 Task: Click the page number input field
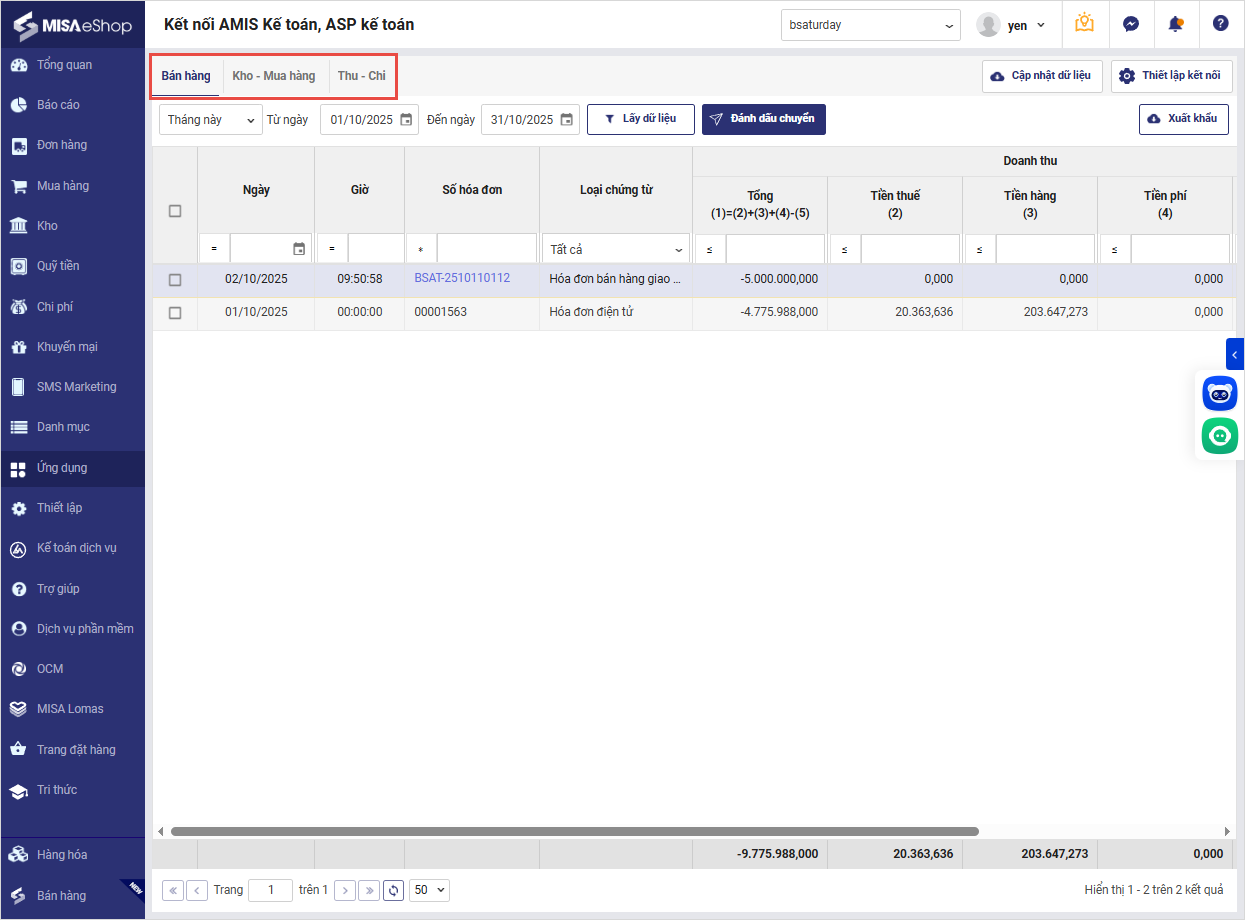point(270,890)
